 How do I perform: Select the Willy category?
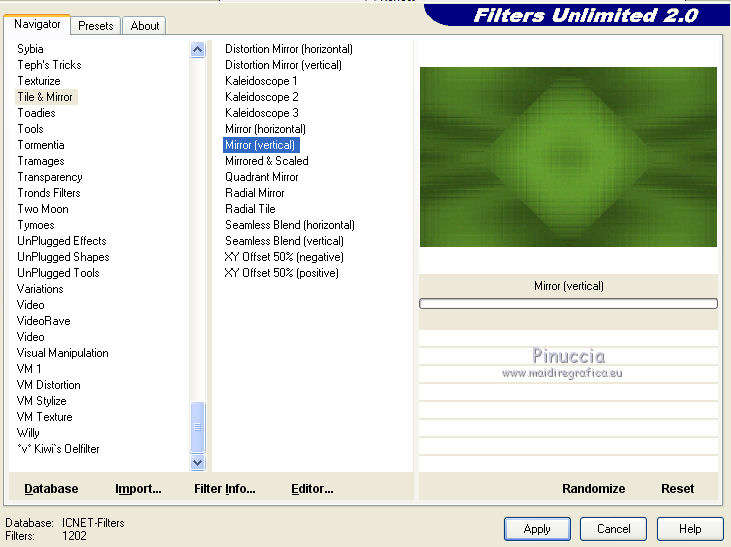click(x=28, y=433)
